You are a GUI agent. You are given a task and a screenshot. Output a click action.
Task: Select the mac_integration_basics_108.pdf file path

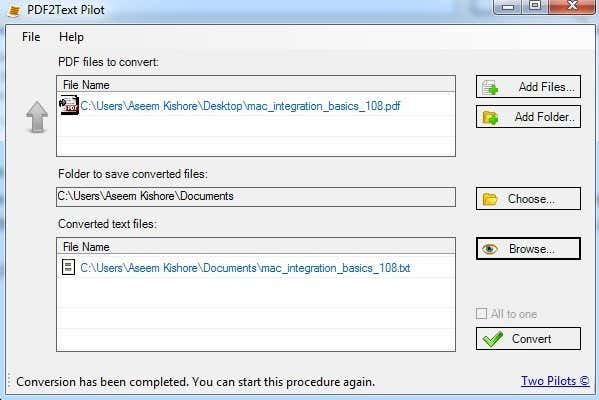pyautogui.click(x=240, y=106)
